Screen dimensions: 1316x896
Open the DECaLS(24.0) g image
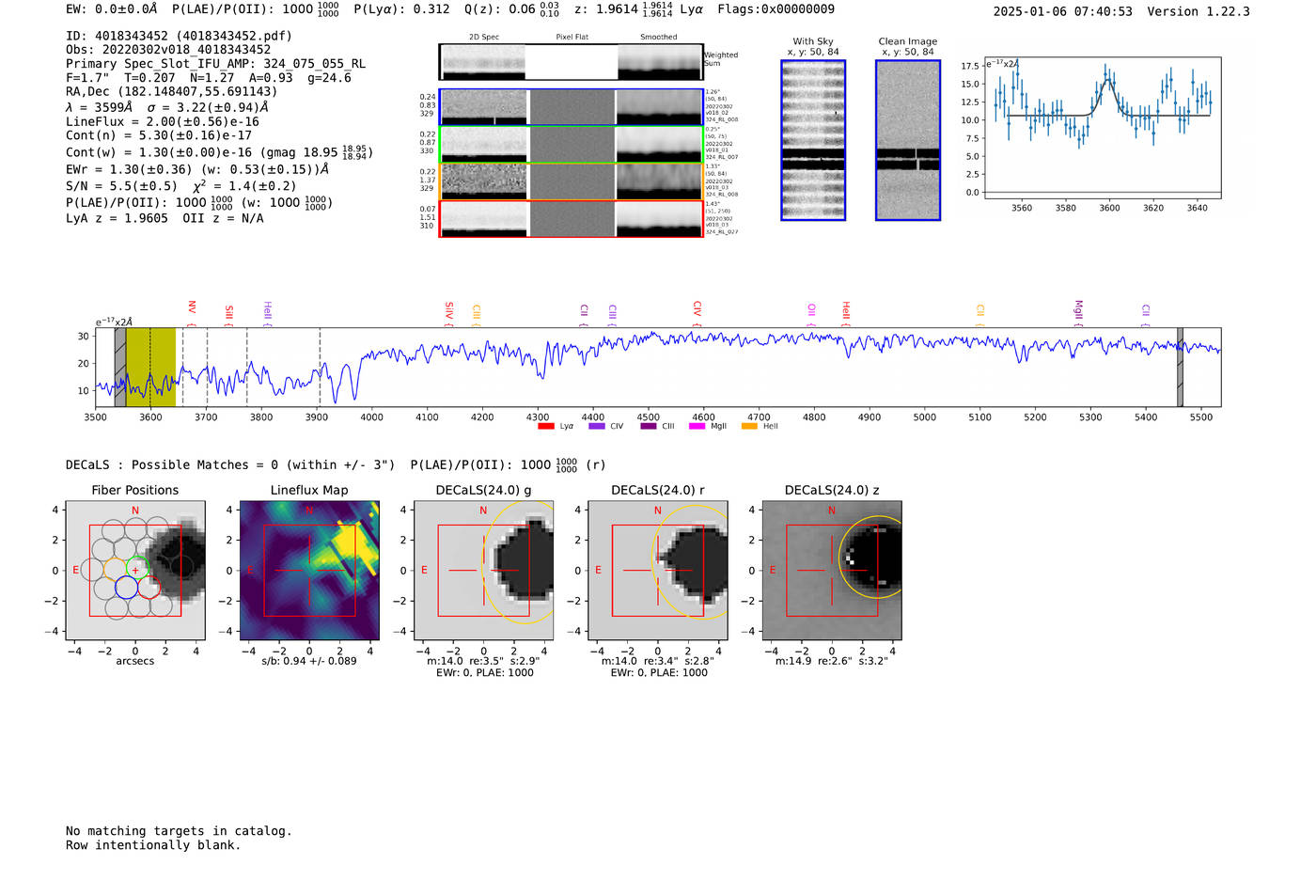(x=483, y=571)
